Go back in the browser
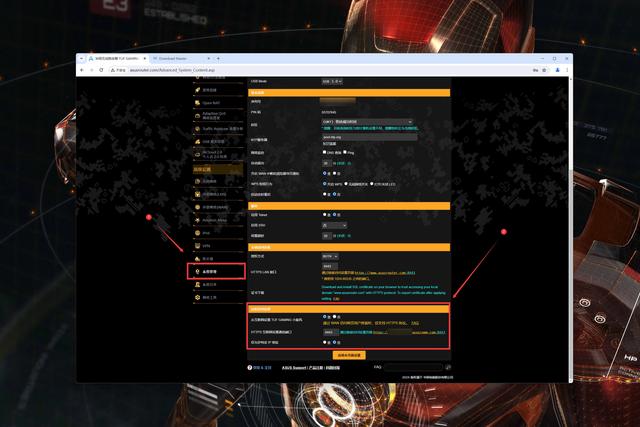The height and width of the screenshot is (427, 640). 82,70
